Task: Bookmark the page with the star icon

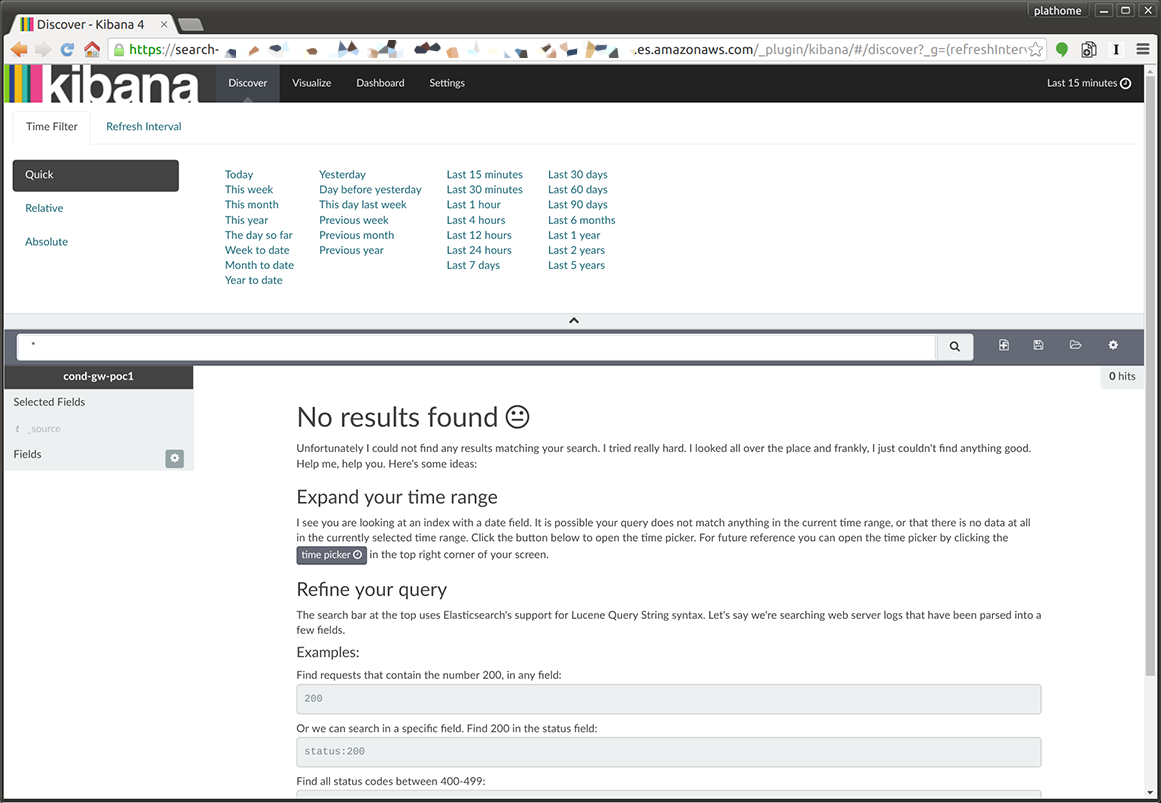Action: point(1035,50)
